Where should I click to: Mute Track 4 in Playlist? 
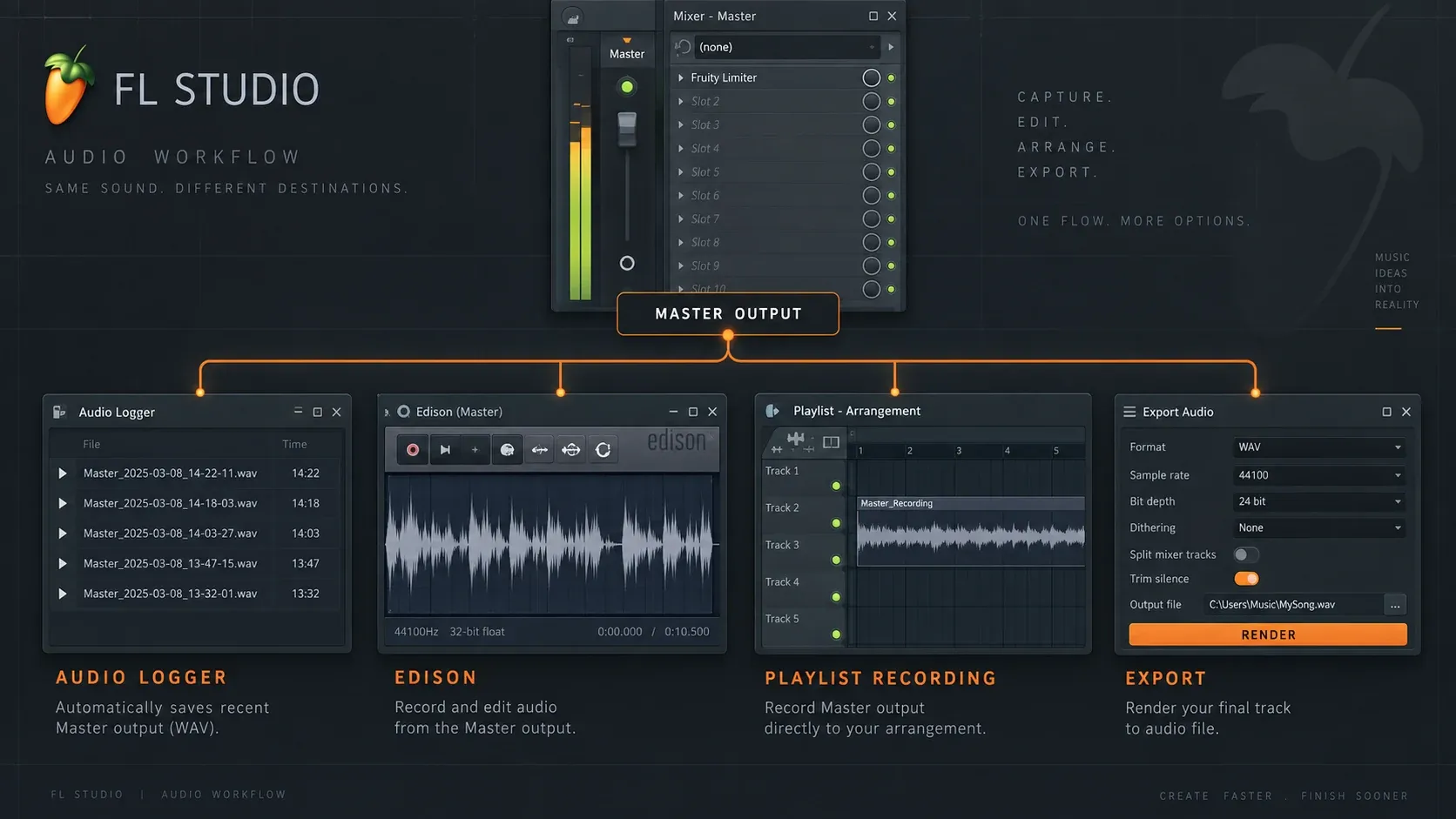click(836, 597)
